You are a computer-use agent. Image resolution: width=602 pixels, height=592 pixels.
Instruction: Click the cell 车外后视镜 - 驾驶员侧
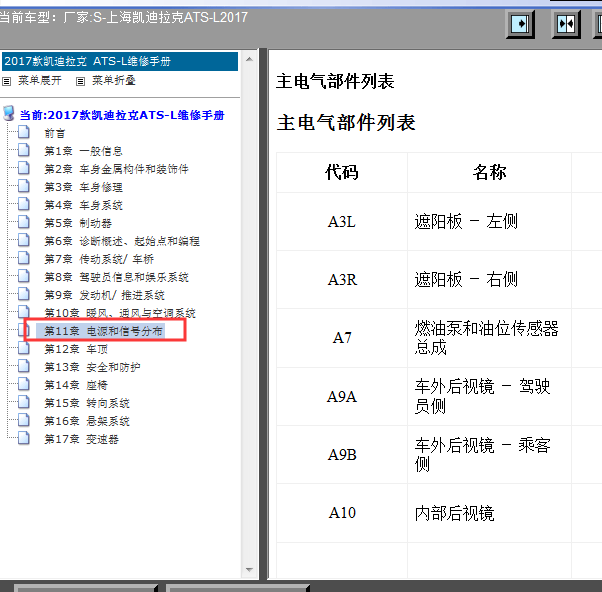pos(490,397)
